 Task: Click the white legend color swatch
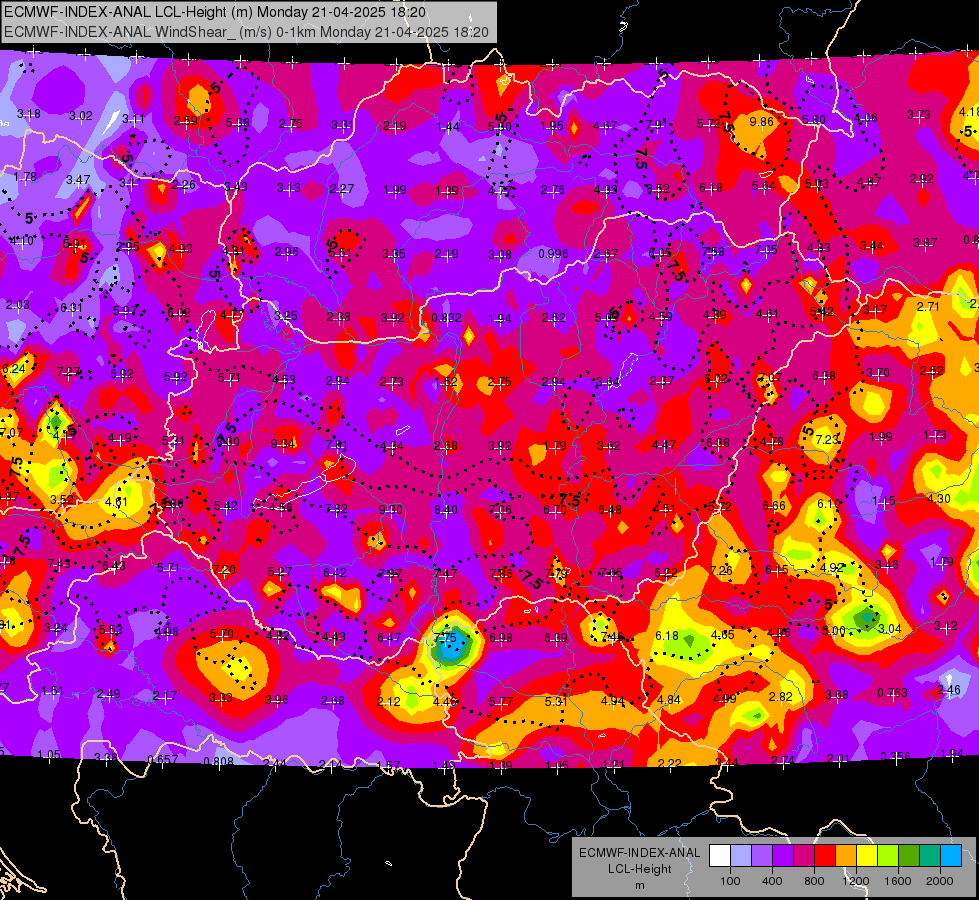(x=720, y=856)
